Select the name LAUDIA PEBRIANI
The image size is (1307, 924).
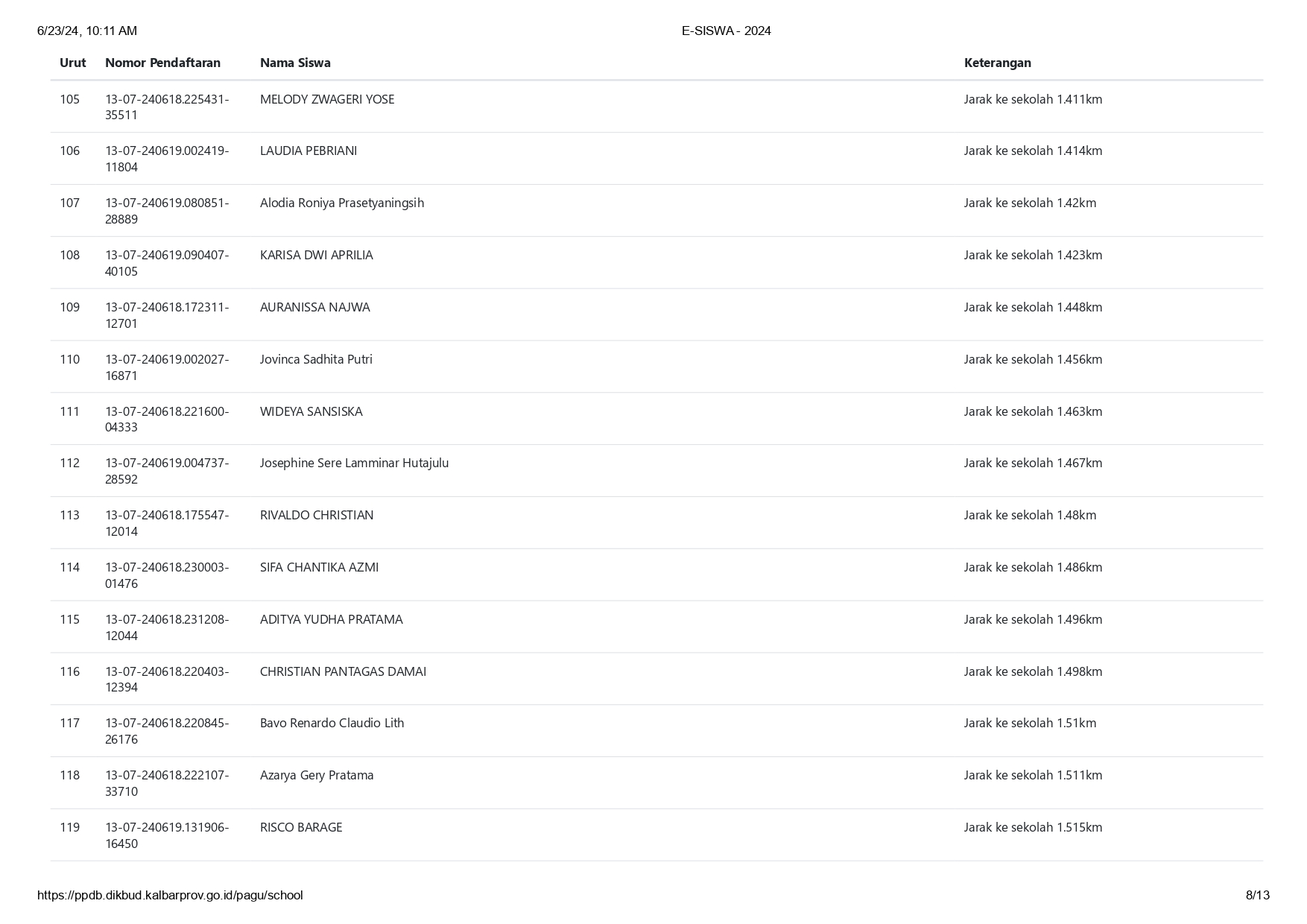[308, 151]
